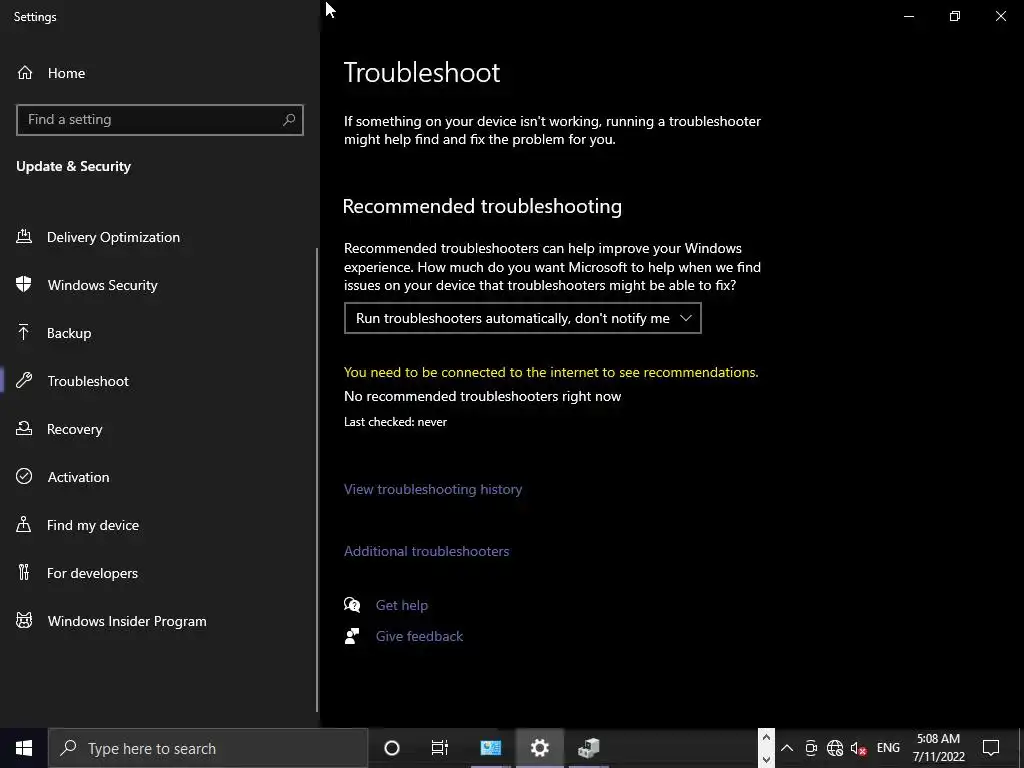Restore down the Settings window
The image size is (1024, 768).
point(955,16)
